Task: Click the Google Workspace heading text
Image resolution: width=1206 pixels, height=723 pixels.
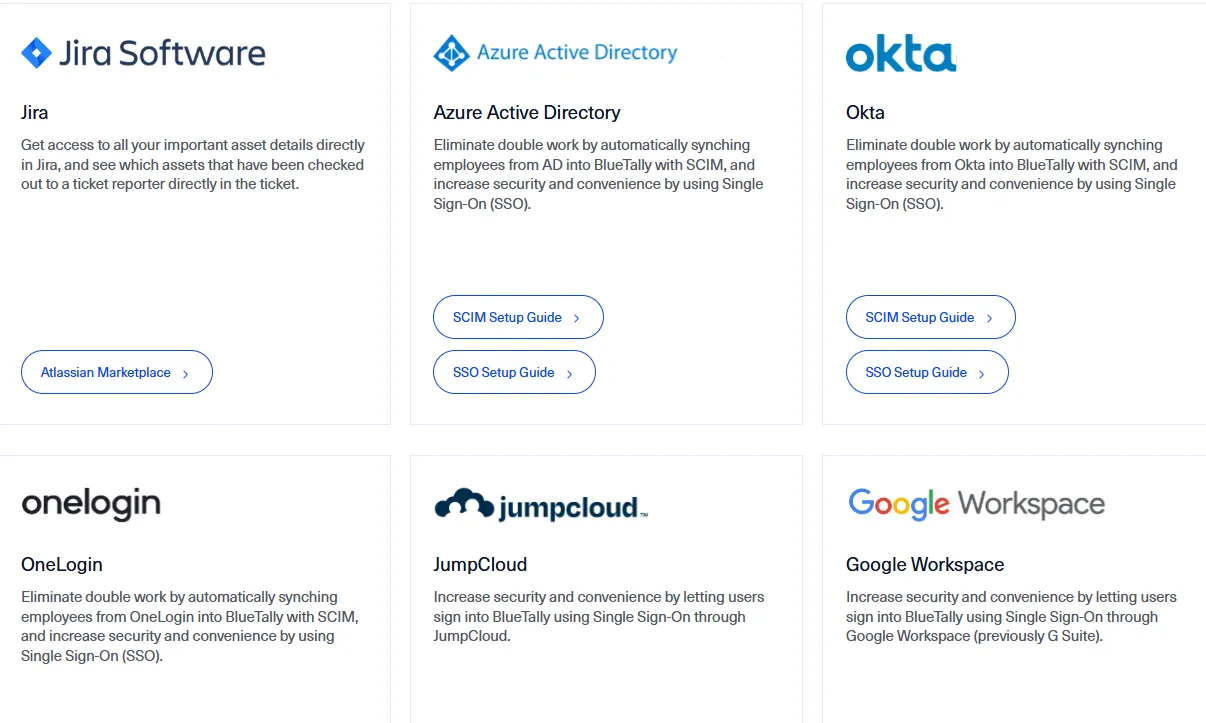Action: (925, 565)
